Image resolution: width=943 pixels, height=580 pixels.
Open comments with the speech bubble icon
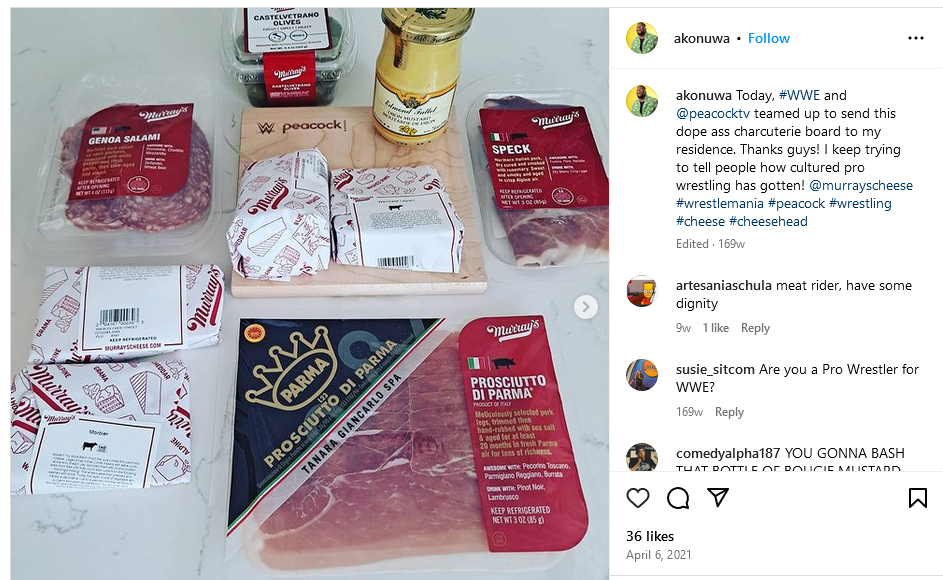coord(678,498)
